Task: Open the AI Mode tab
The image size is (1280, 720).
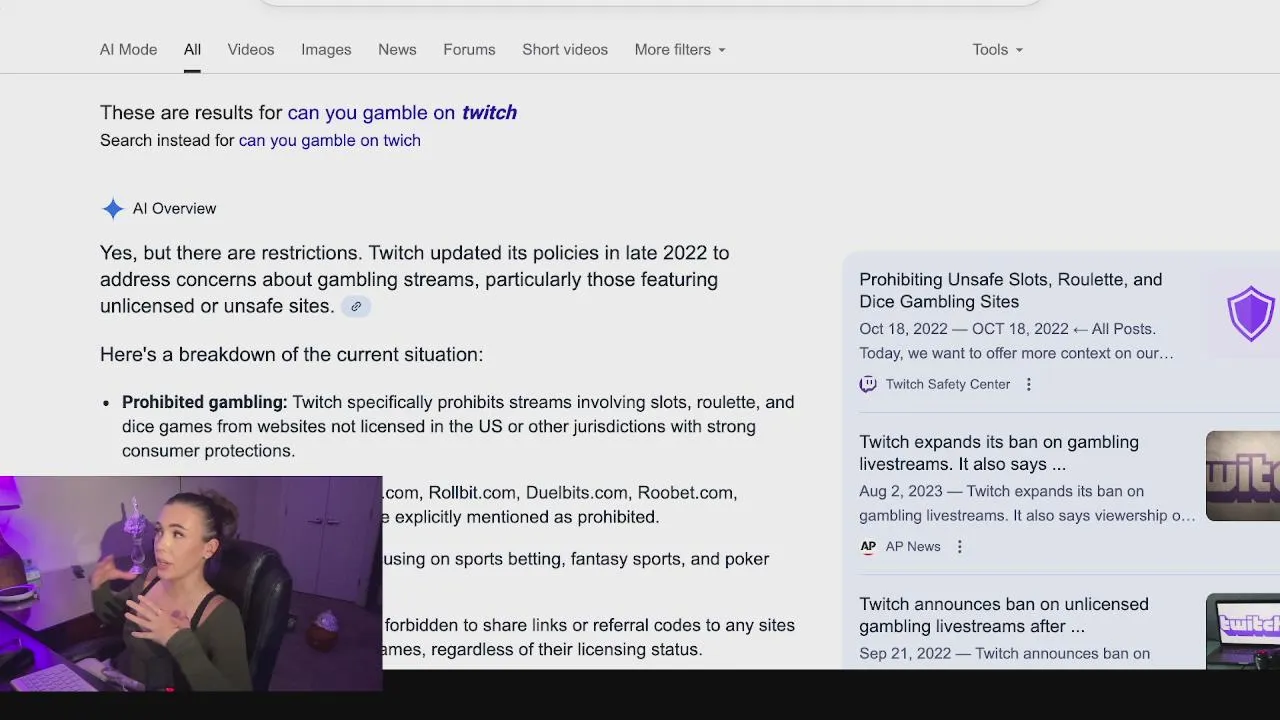Action: [x=128, y=49]
